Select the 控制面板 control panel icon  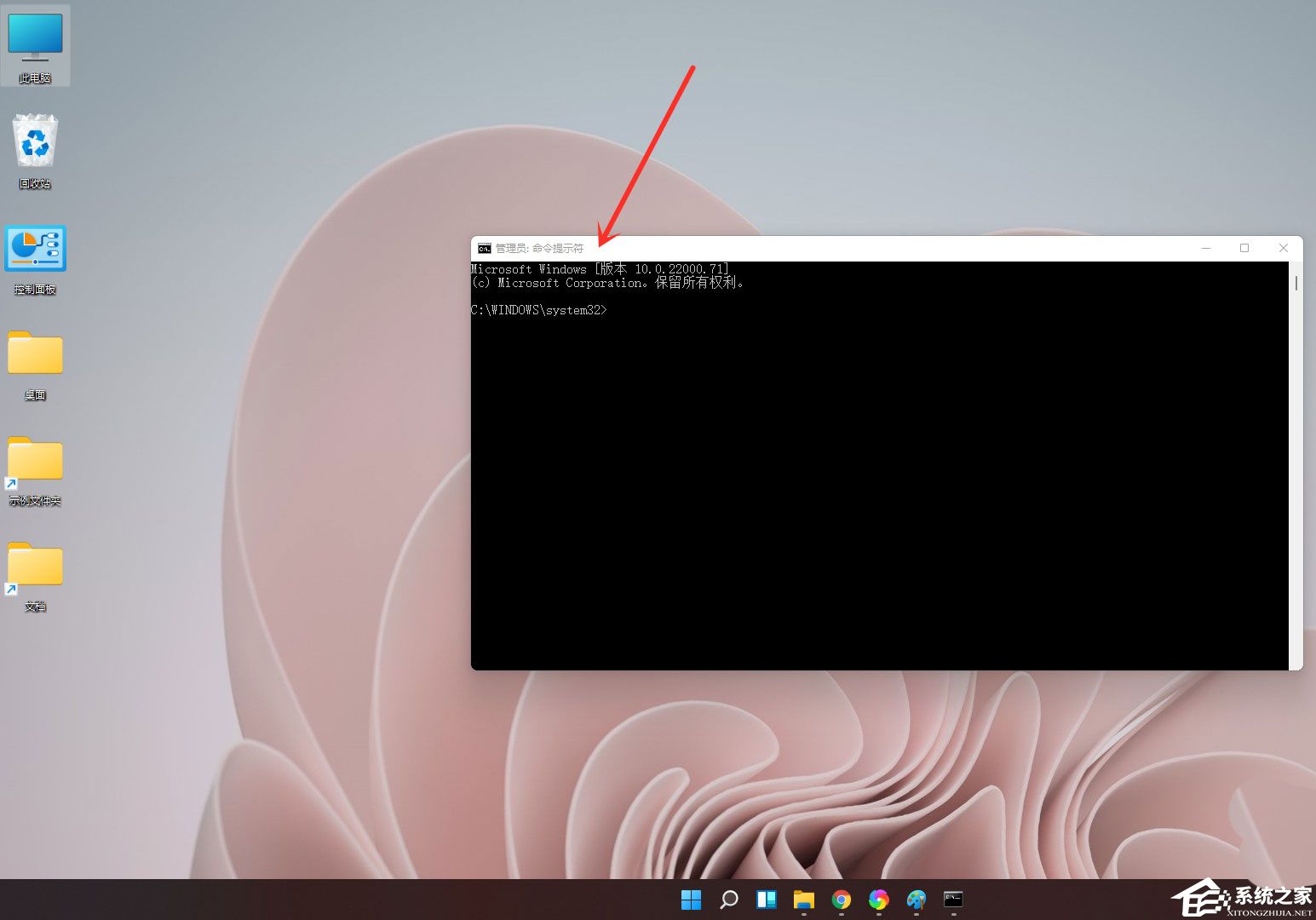point(35,260)
